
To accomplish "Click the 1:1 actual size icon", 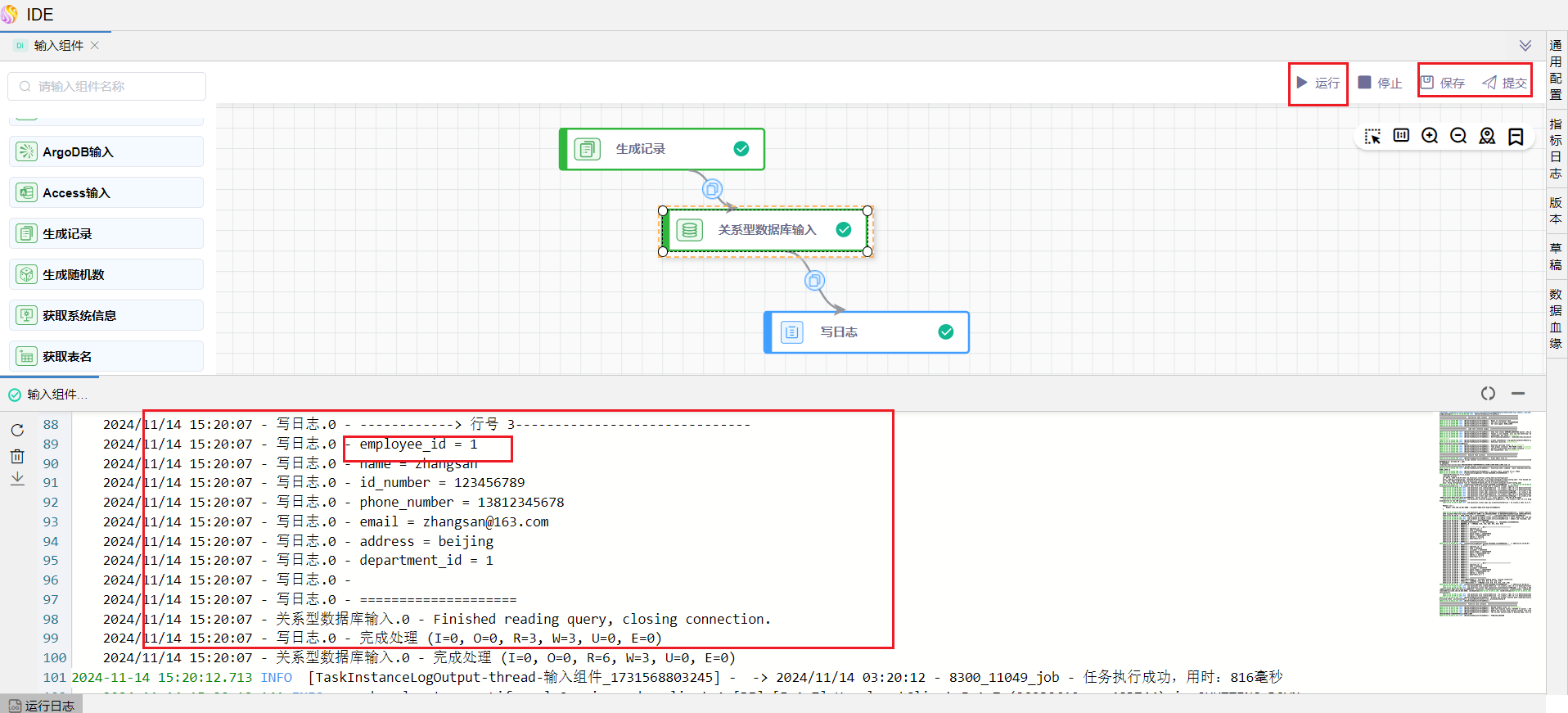I will coord(1401,136).
